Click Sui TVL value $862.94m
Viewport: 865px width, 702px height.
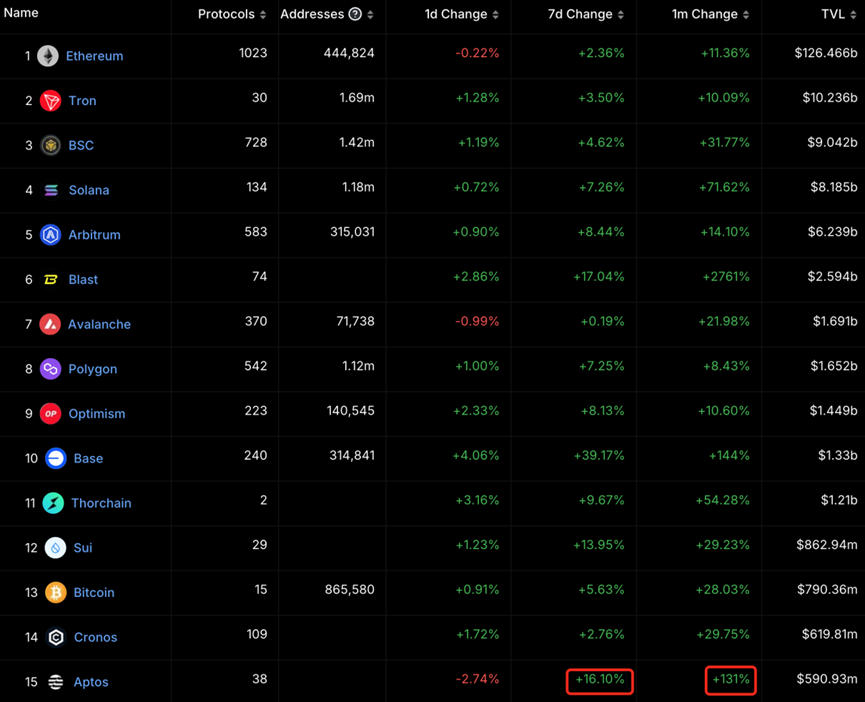[827, 544]
